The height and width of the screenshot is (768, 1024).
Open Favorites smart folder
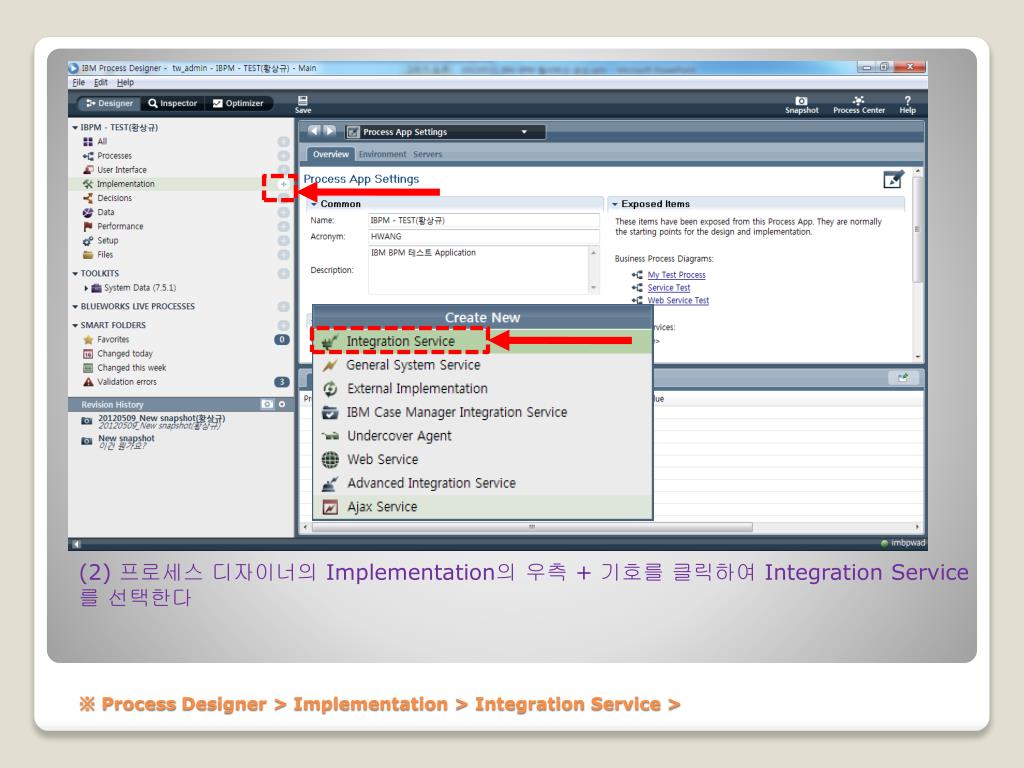(113, 340)
